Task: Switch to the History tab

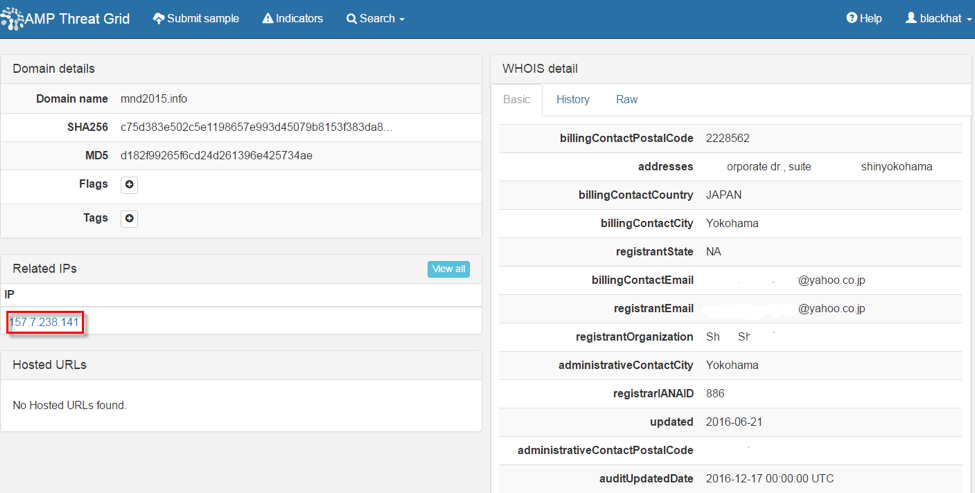Action: (x=573, y=100)
